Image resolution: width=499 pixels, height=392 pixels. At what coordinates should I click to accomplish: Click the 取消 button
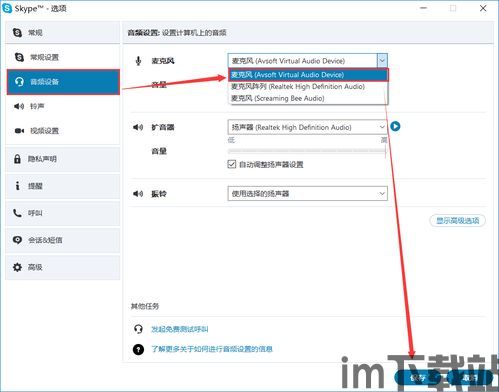tap(469, 378)
